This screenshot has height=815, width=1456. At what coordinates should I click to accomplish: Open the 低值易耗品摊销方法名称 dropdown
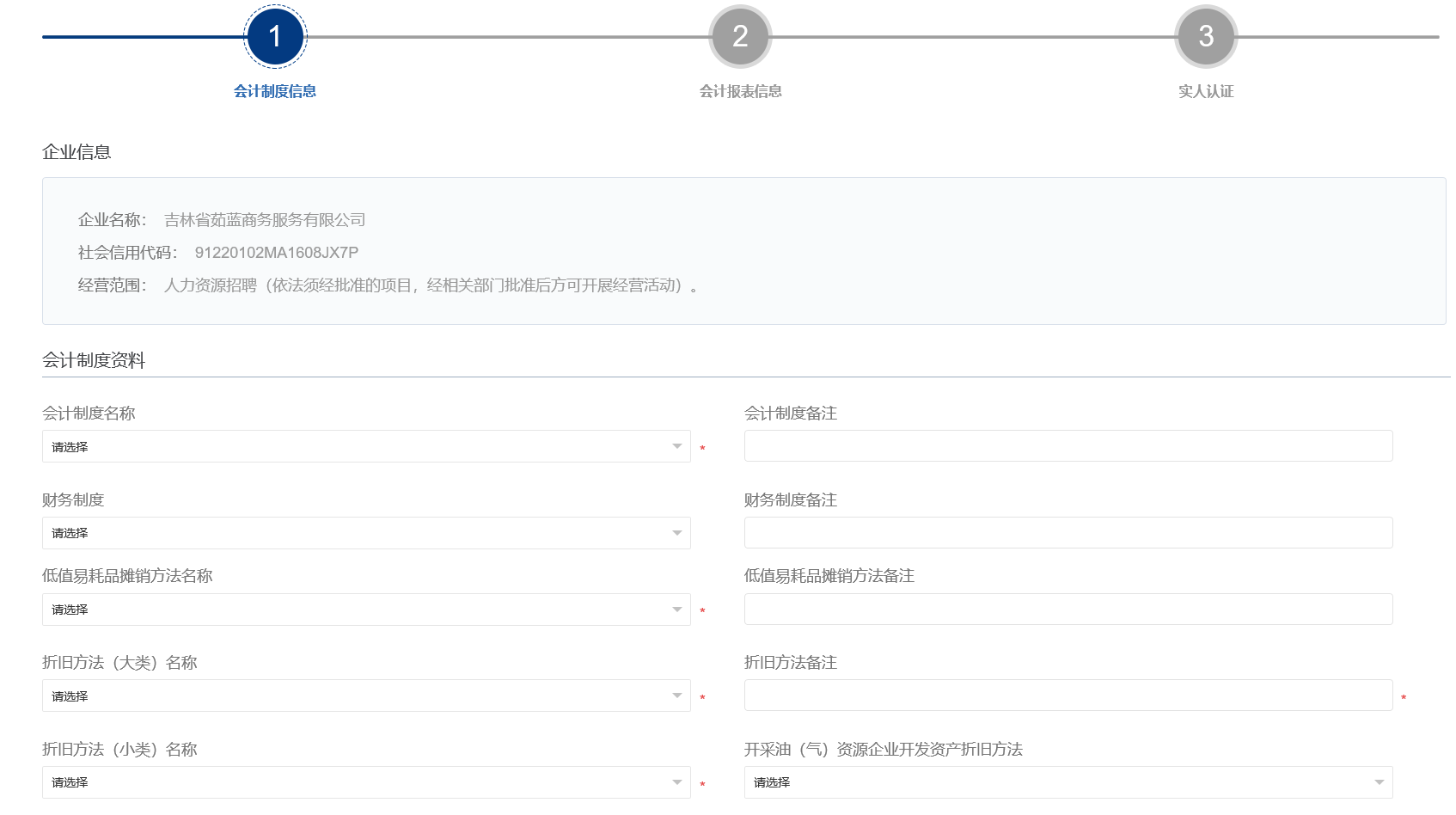pyautogui.click(x=366, y=610)
